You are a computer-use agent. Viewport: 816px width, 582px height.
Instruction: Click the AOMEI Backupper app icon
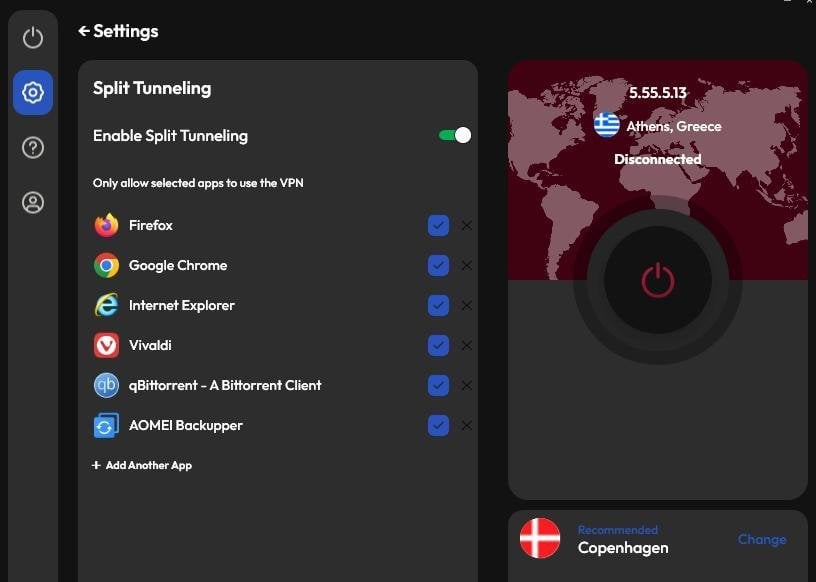pos(106,425)
